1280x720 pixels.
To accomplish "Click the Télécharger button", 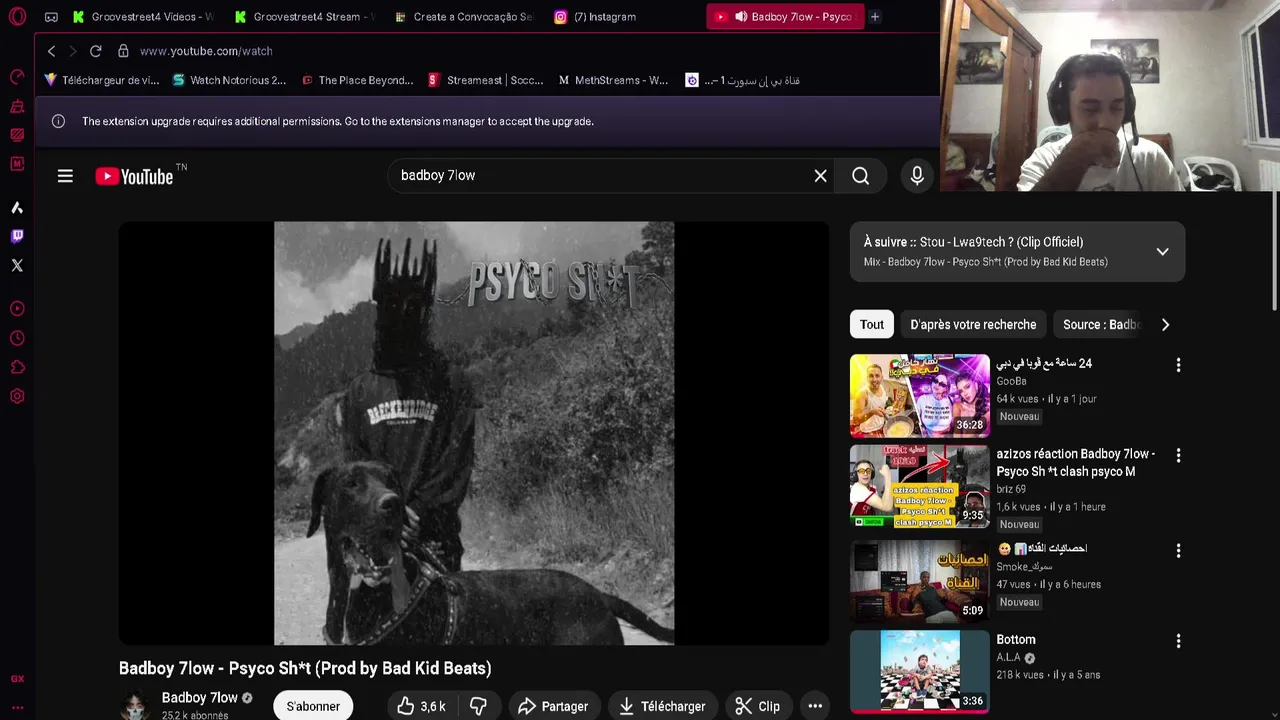I will tap(662, 706).
